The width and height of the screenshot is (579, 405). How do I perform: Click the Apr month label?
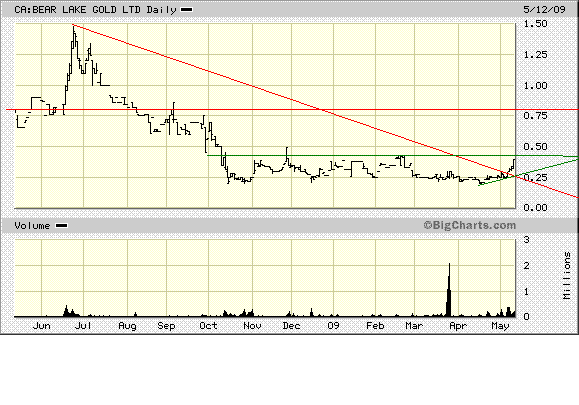pyautogui.click(x=458, y=326)
